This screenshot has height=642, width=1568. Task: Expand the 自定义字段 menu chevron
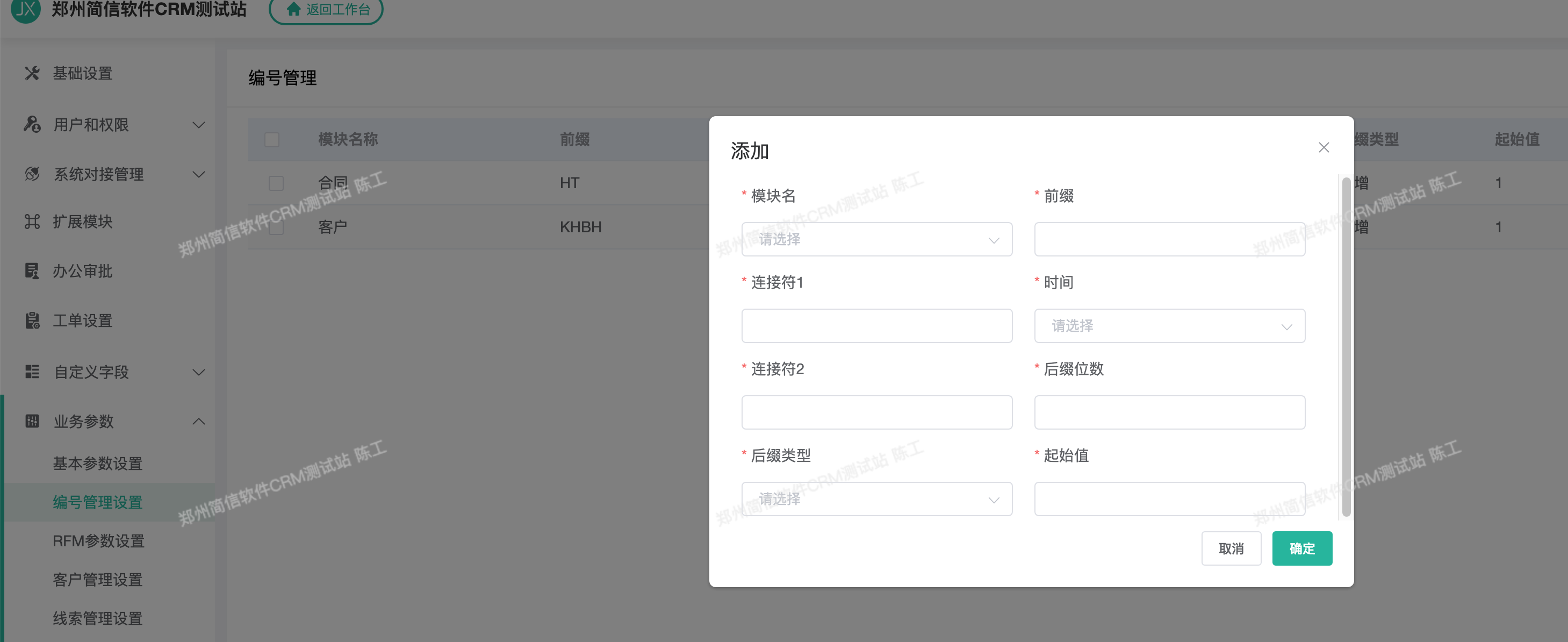[198, 372]
